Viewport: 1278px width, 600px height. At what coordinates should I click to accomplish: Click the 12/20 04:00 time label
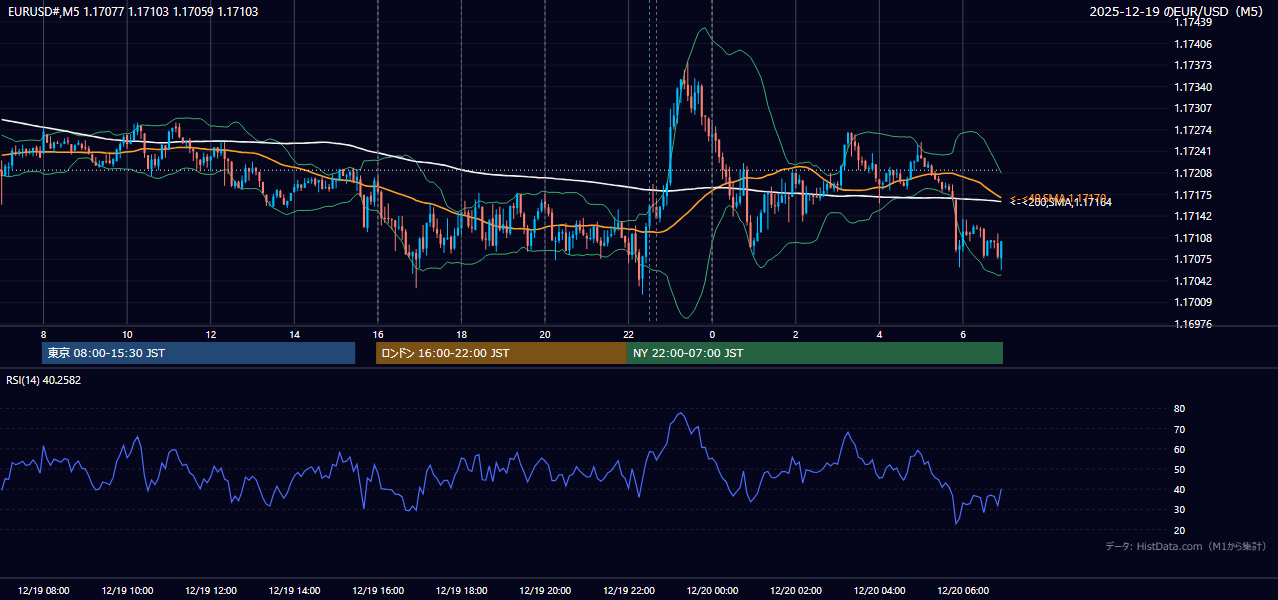[x=879, y=591]
